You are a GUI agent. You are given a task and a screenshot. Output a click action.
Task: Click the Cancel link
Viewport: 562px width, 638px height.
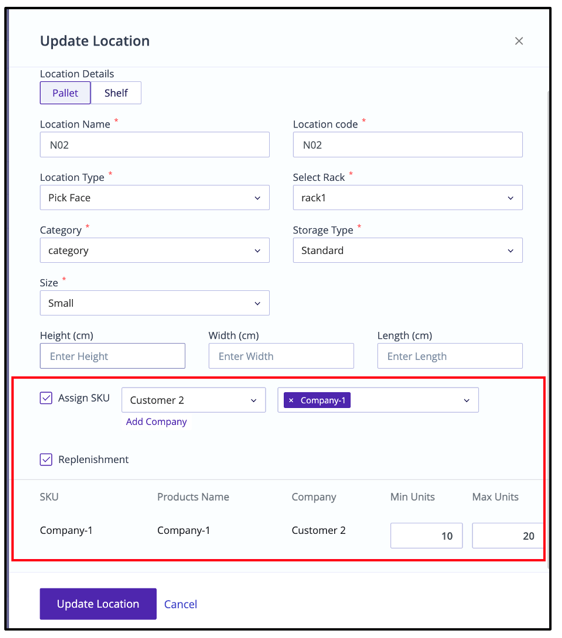(x=181, y=604)
